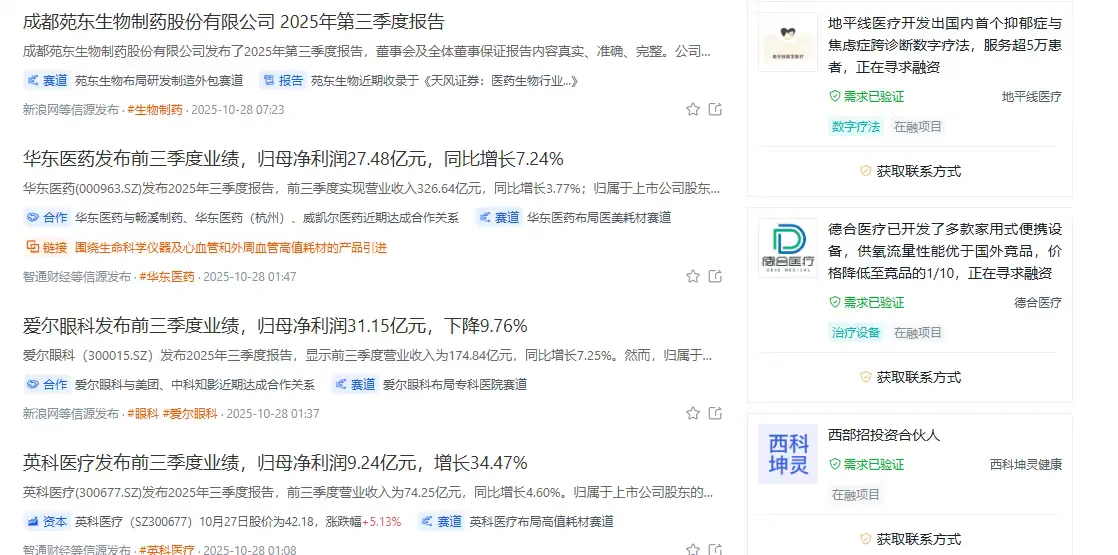Viewport: 1118px width, 555px height.
Task: Open 华东医药与畅溪制药 cooperation text
Action: 267,218
